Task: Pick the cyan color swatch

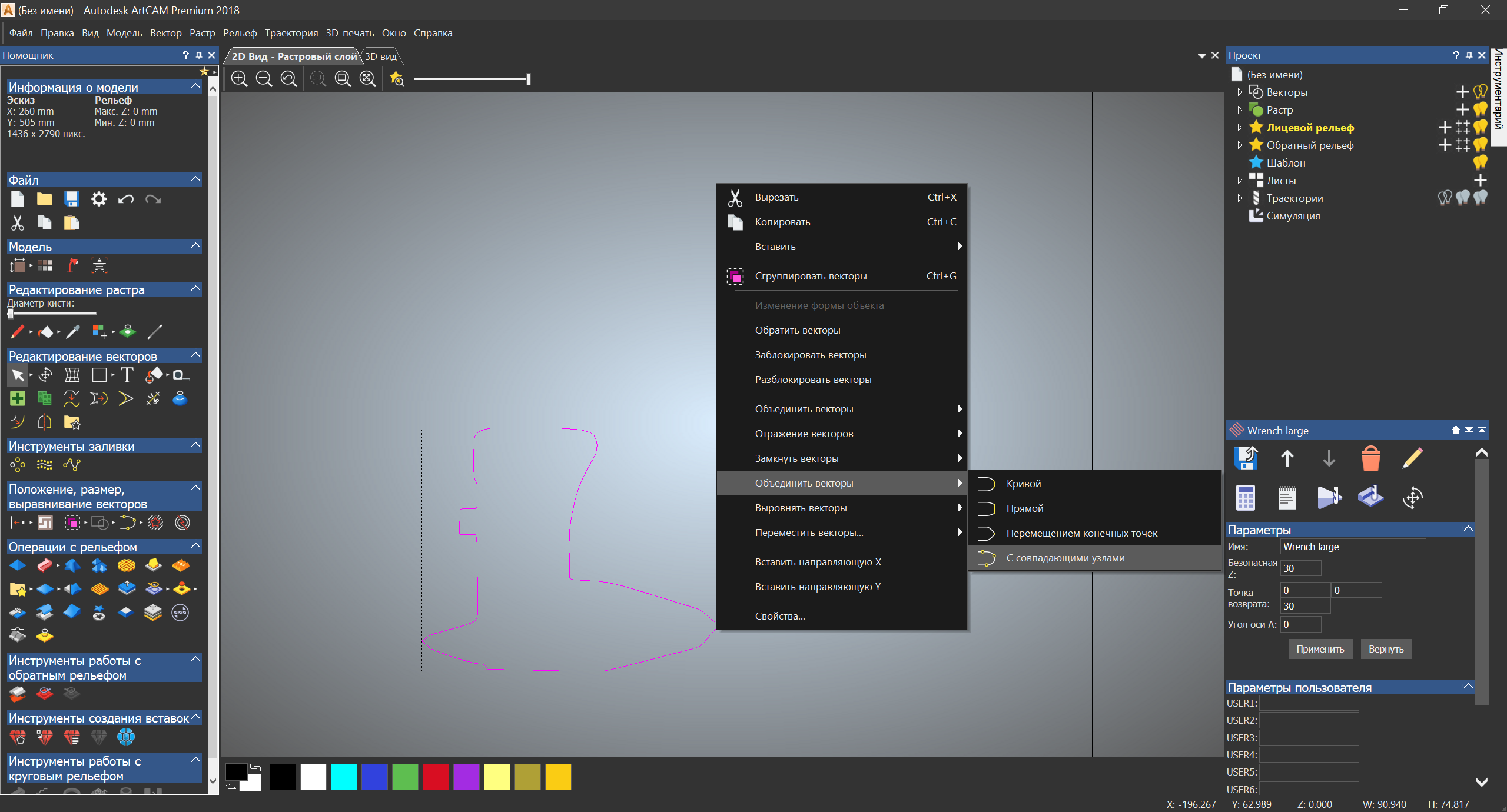Action: 344,777
